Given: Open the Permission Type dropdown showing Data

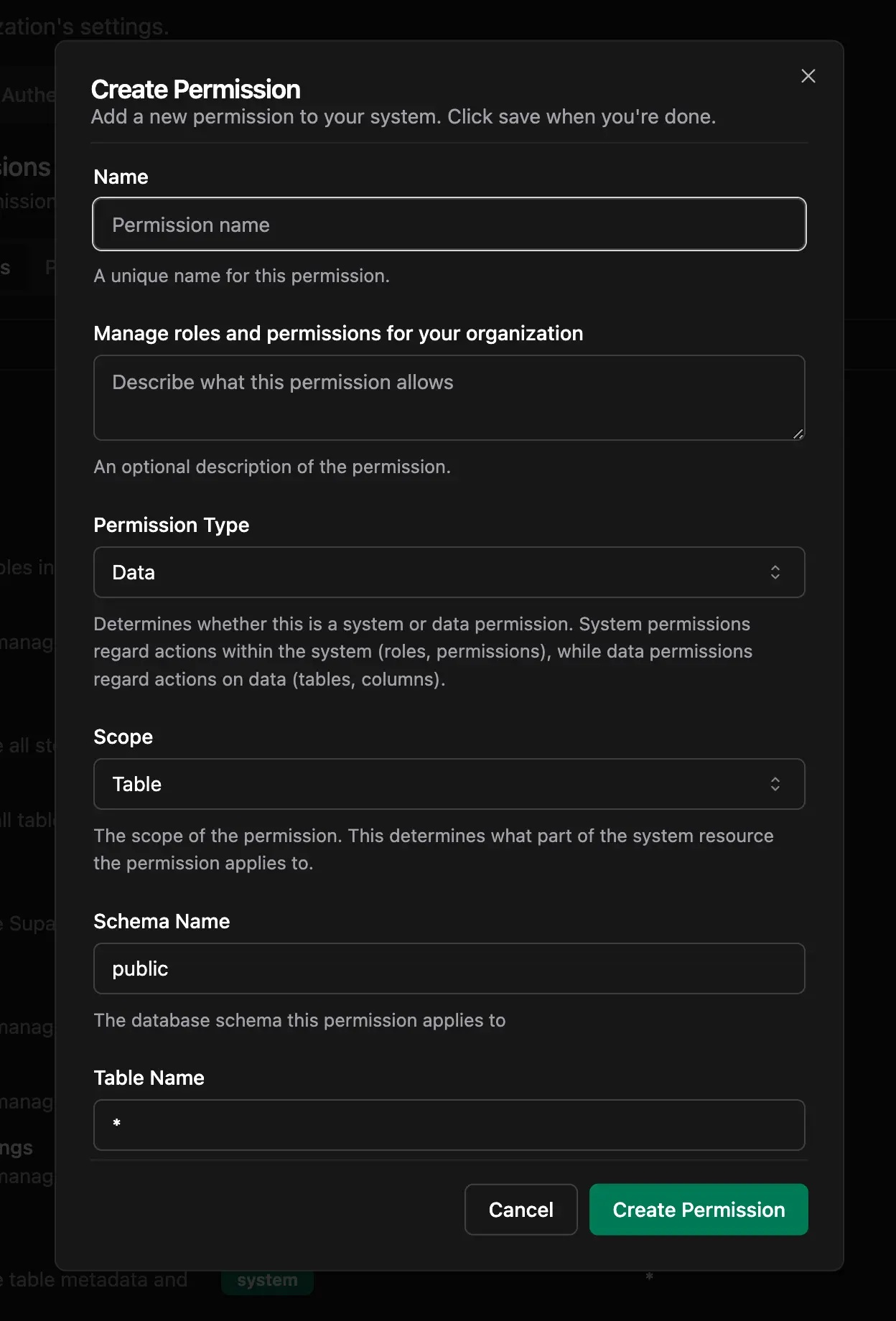Looking at the screenshot, I should click(449, 572).
